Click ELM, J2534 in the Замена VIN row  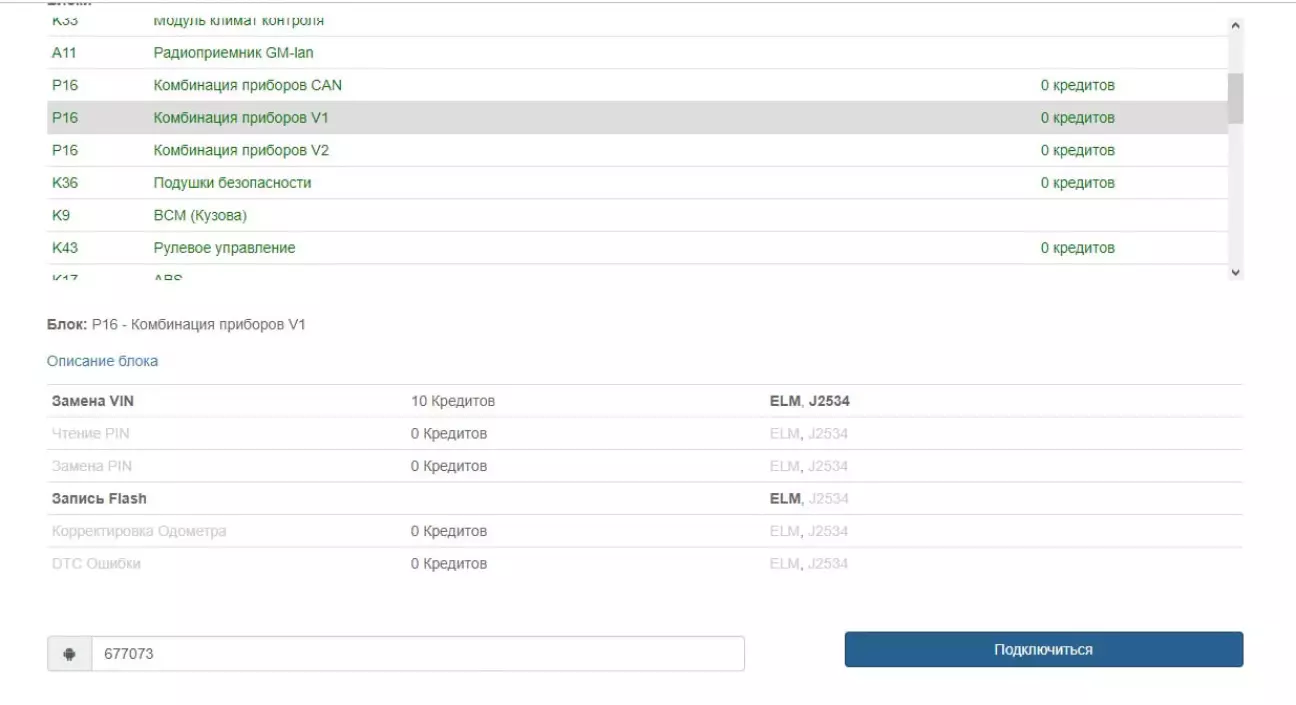point(810,401)
